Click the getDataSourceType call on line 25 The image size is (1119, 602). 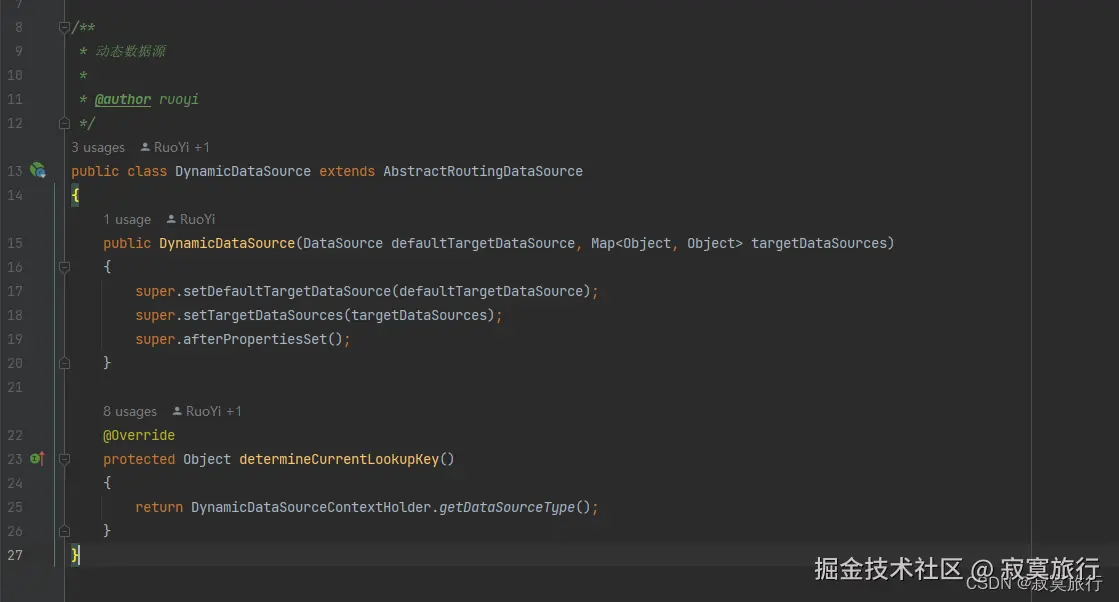click(x=507, y=507)
